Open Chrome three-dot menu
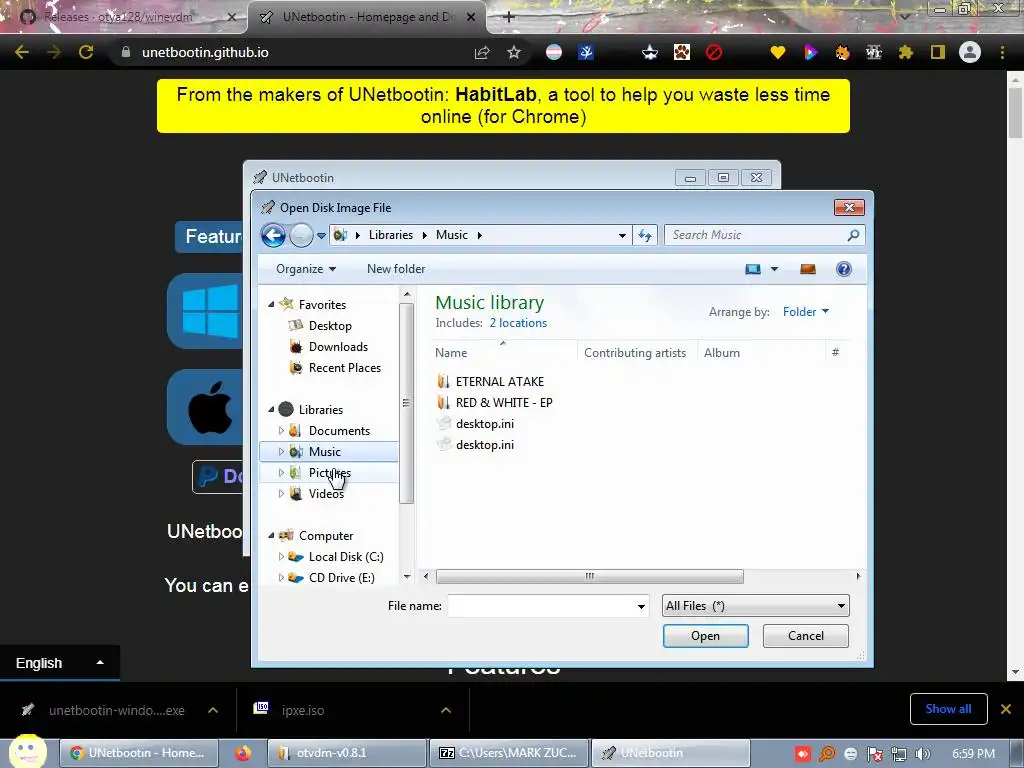1024x768 pixels. (1002, 52)
